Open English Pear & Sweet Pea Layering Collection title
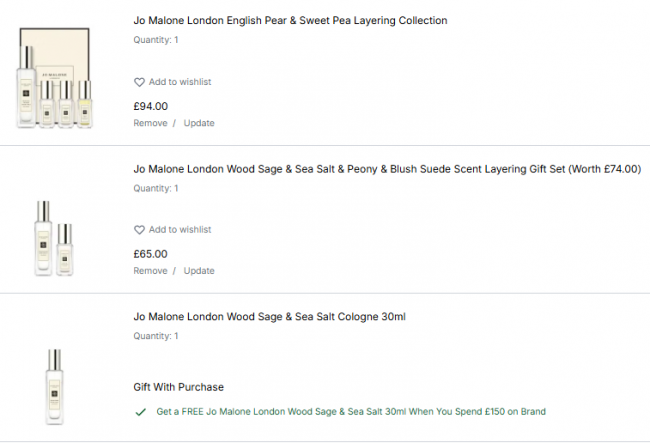Image resolution: width=650 pixels, height=443 pixels. [x=290, y=21]
